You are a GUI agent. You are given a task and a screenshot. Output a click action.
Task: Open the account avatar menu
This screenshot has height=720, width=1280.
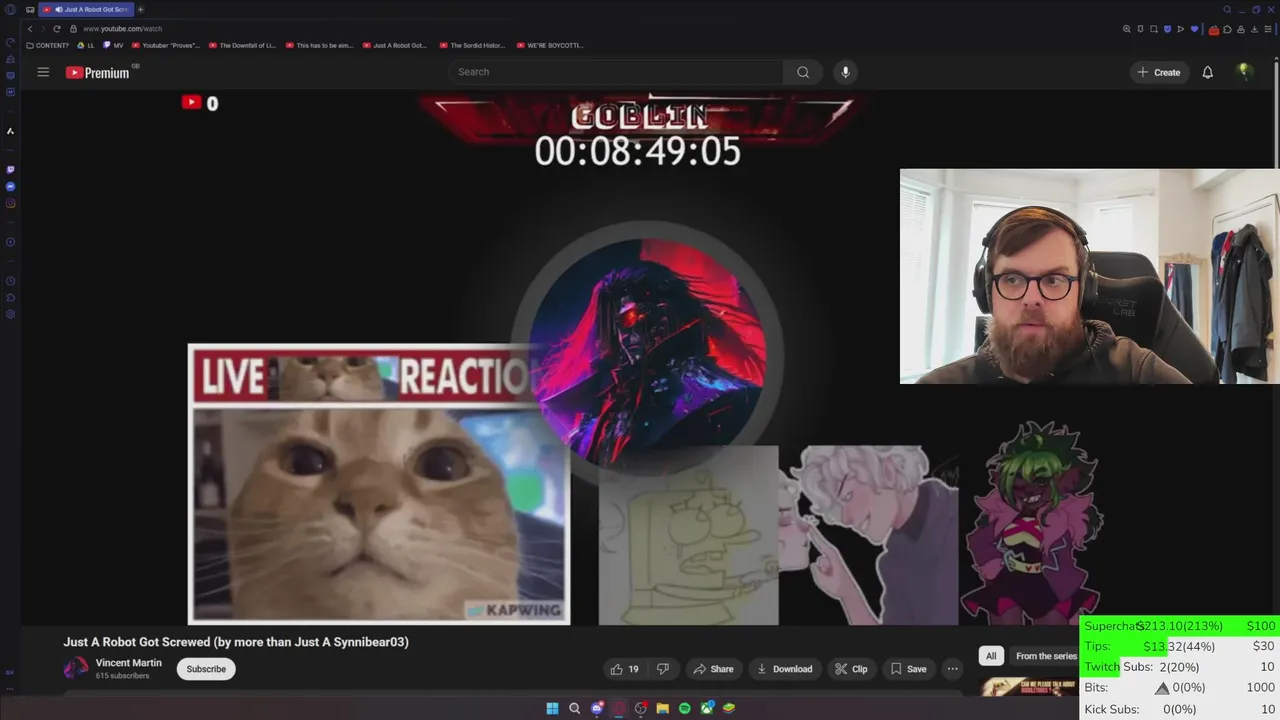(1244, 71)
